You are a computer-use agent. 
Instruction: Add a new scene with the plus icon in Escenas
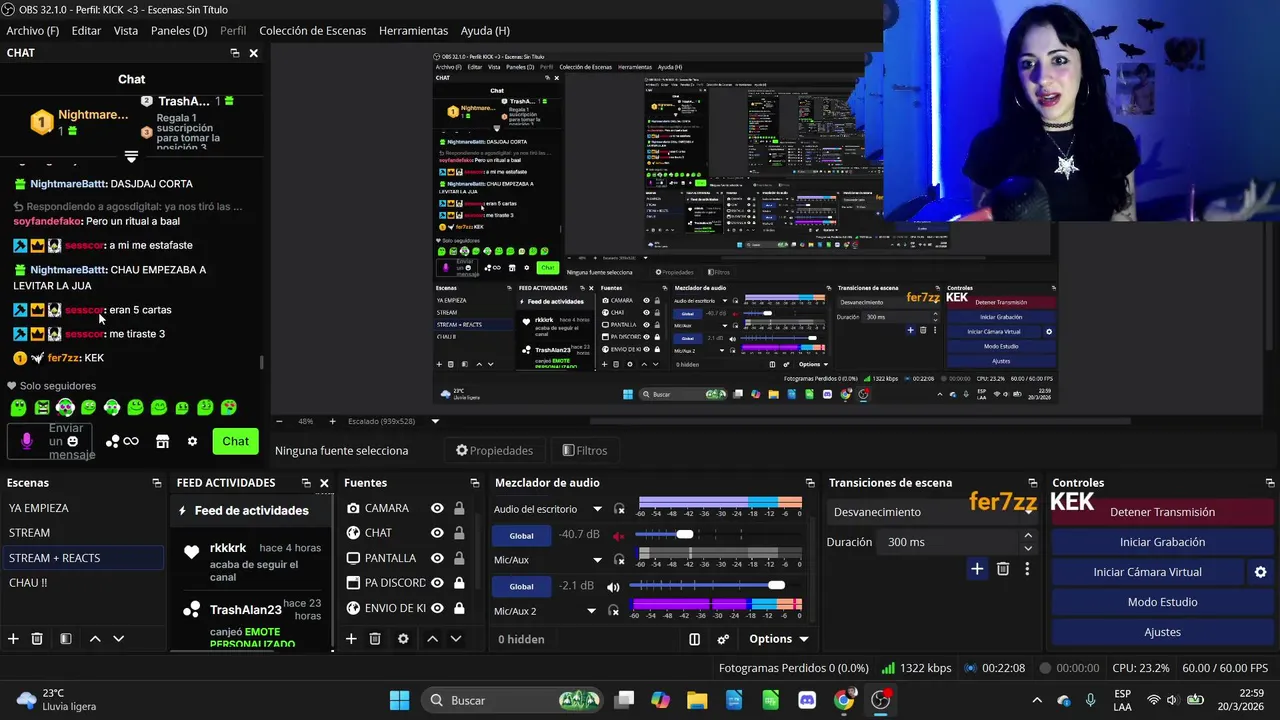(x=13, y=639)
